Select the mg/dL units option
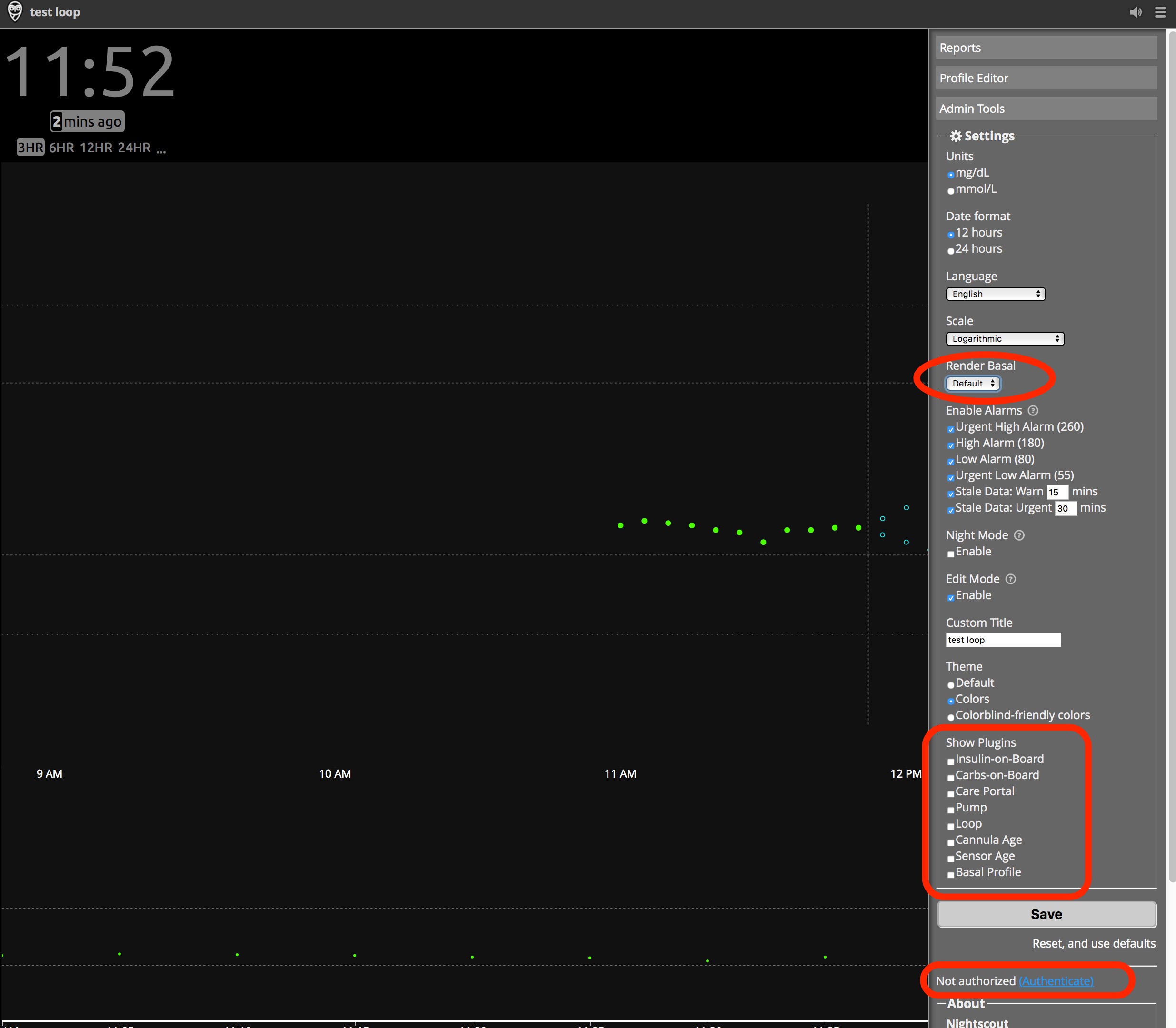The width and height of the screenshot is (1176, 1028). pyautogui.click(x=951, y=174)
